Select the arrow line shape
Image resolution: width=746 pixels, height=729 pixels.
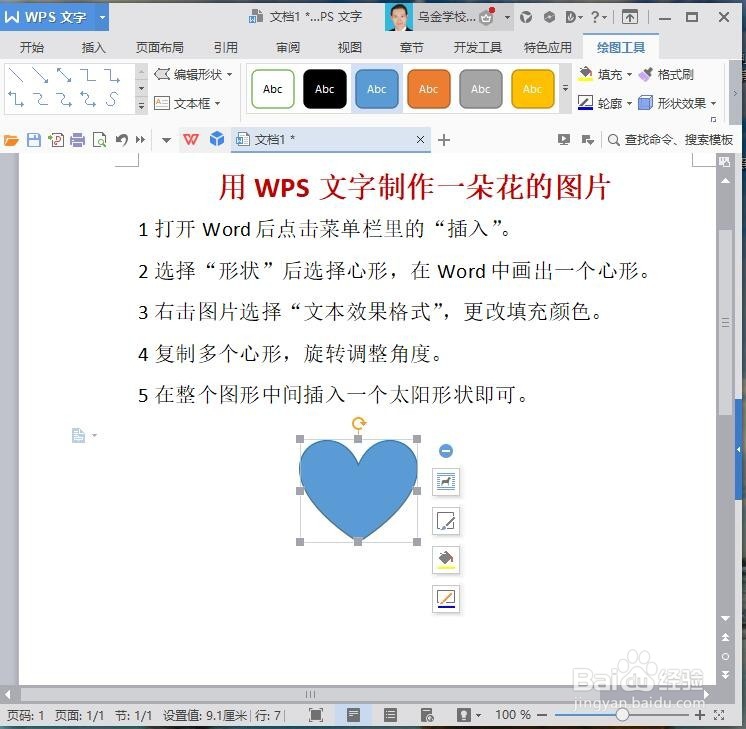40,75
